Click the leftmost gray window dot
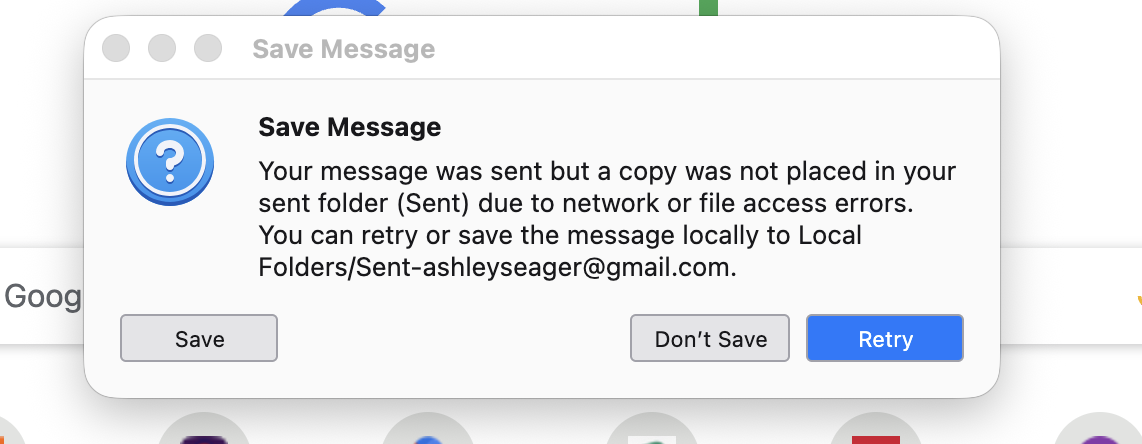 point(117,48)
